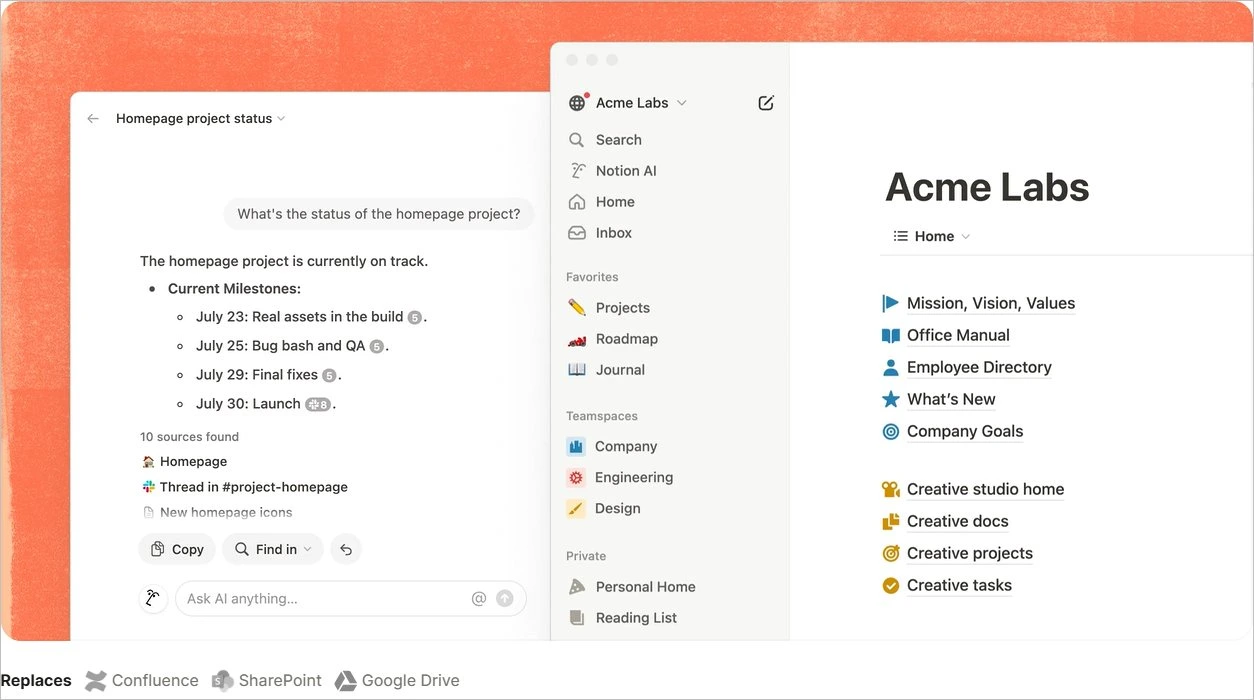Open the Office Manual page
1254x700 pixels.
click(958, 335)
